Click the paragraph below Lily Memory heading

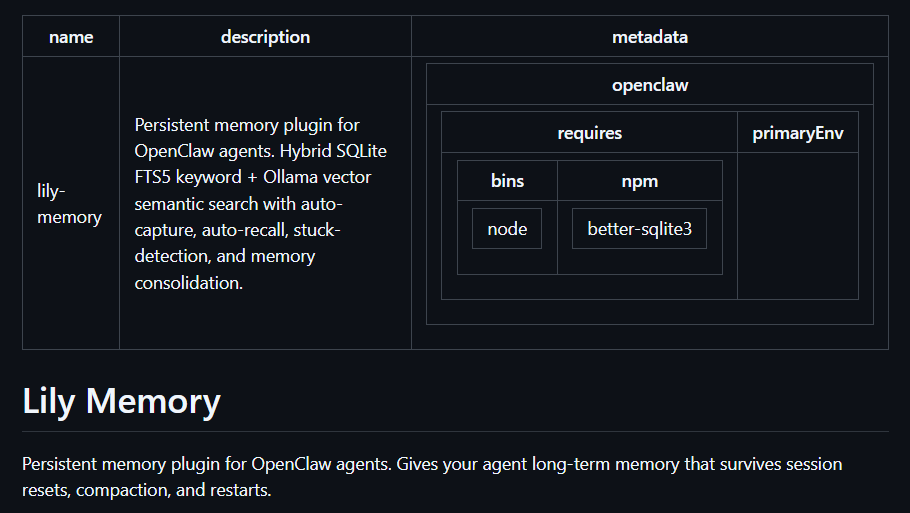(432, 477)
